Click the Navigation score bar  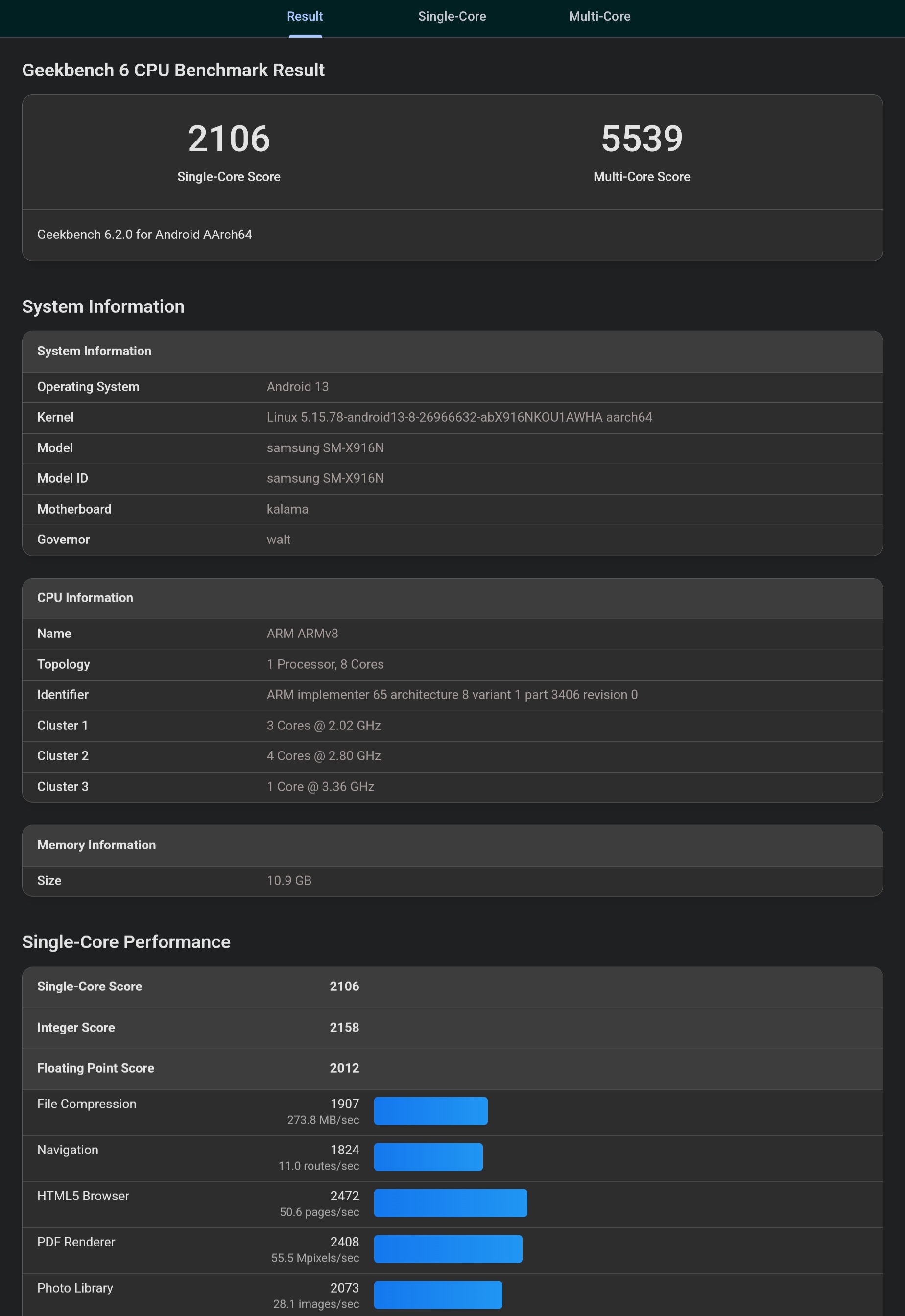coord(428,1157)
